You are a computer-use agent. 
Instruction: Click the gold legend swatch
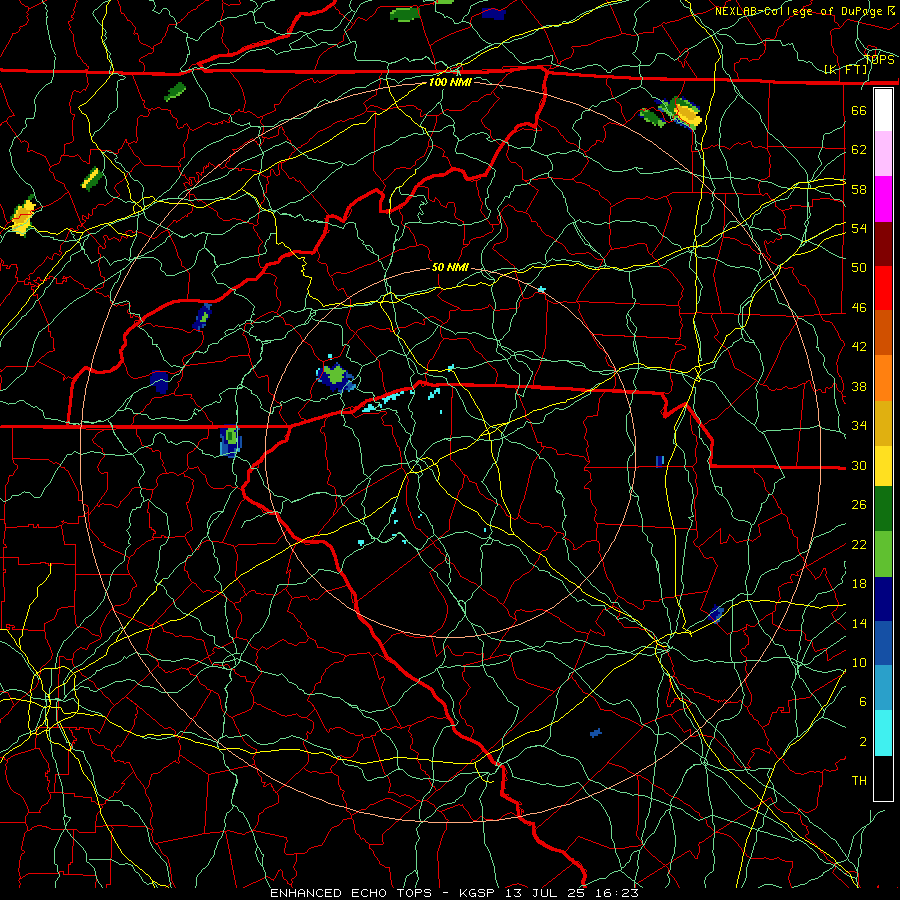[883, 423]
